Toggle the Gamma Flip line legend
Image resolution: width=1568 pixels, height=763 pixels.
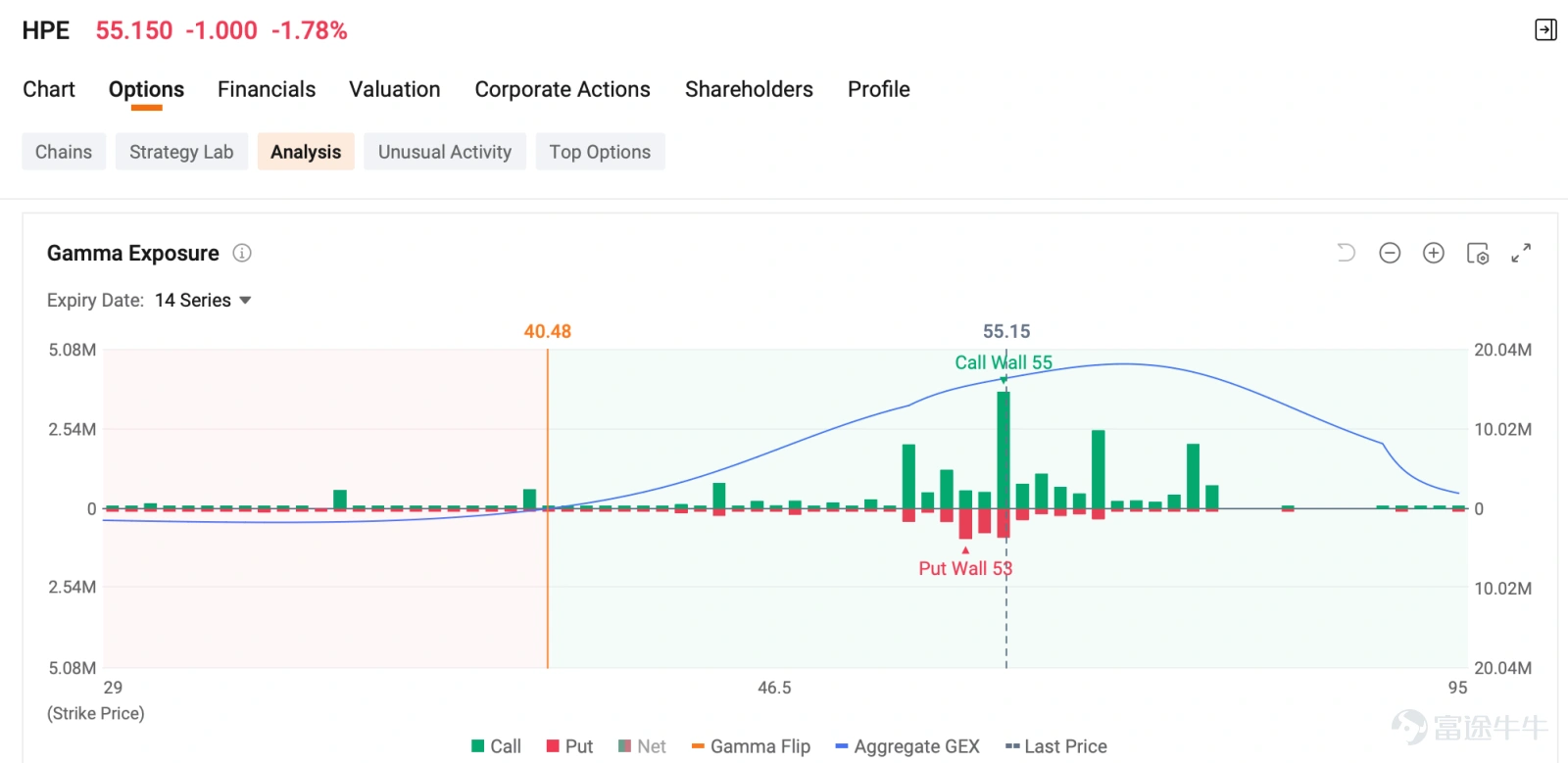751,746
